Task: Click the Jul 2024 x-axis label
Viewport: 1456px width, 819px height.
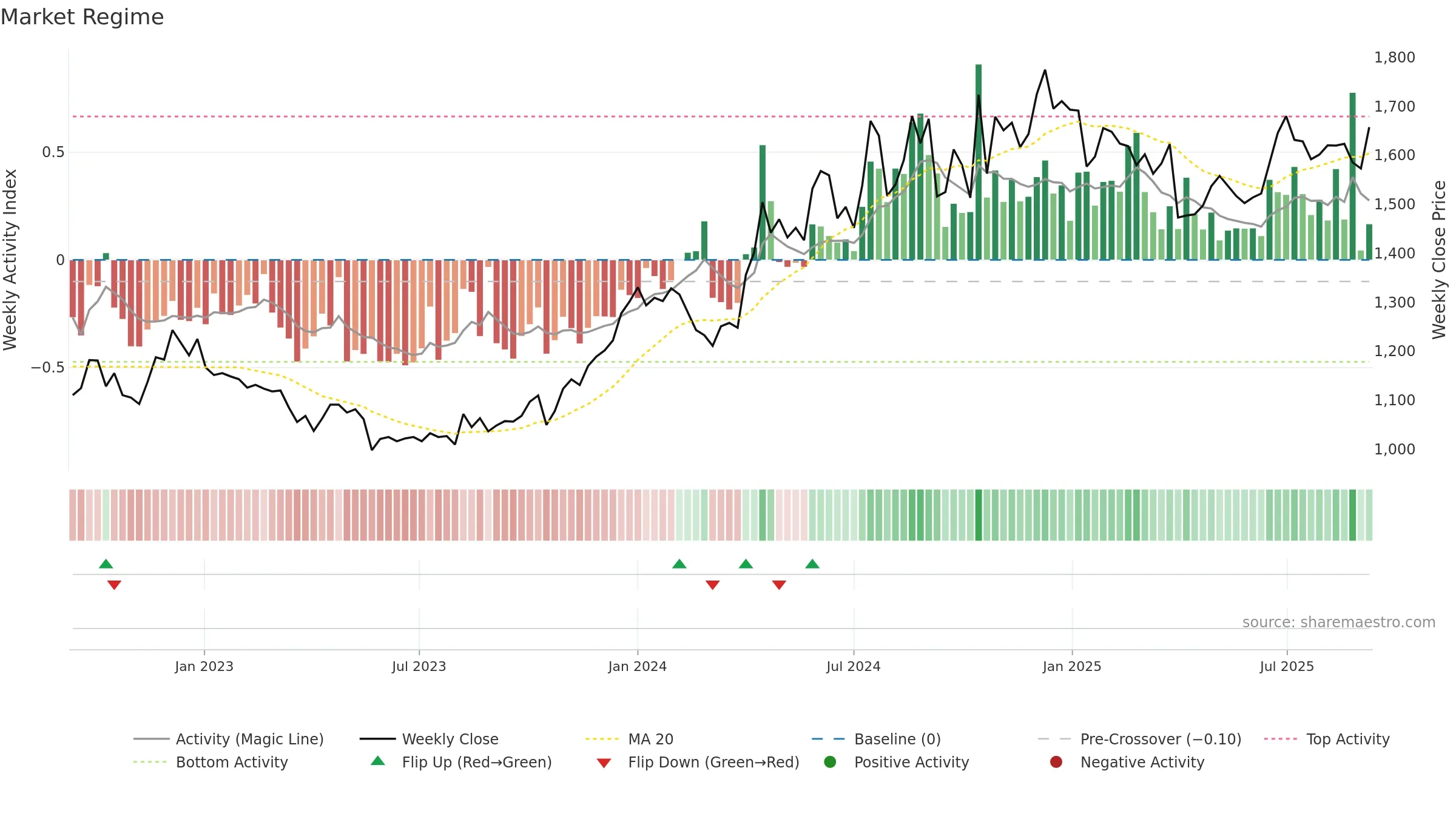Action: pyautogui.click(x=854, y=666)
